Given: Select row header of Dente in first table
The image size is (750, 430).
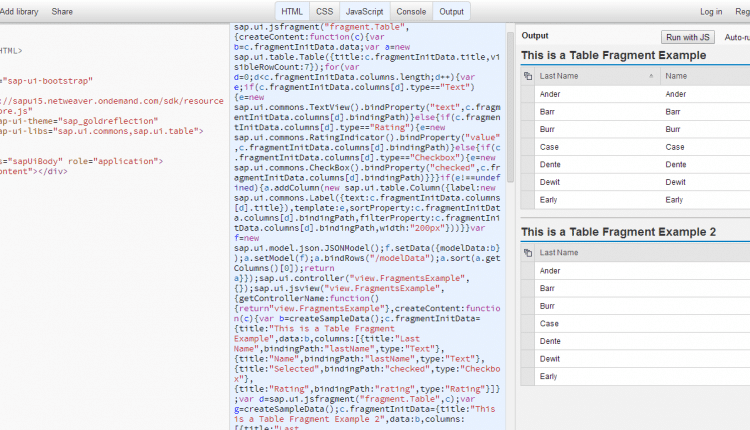Looking at the screenshot, I should (x=528, y=165).
